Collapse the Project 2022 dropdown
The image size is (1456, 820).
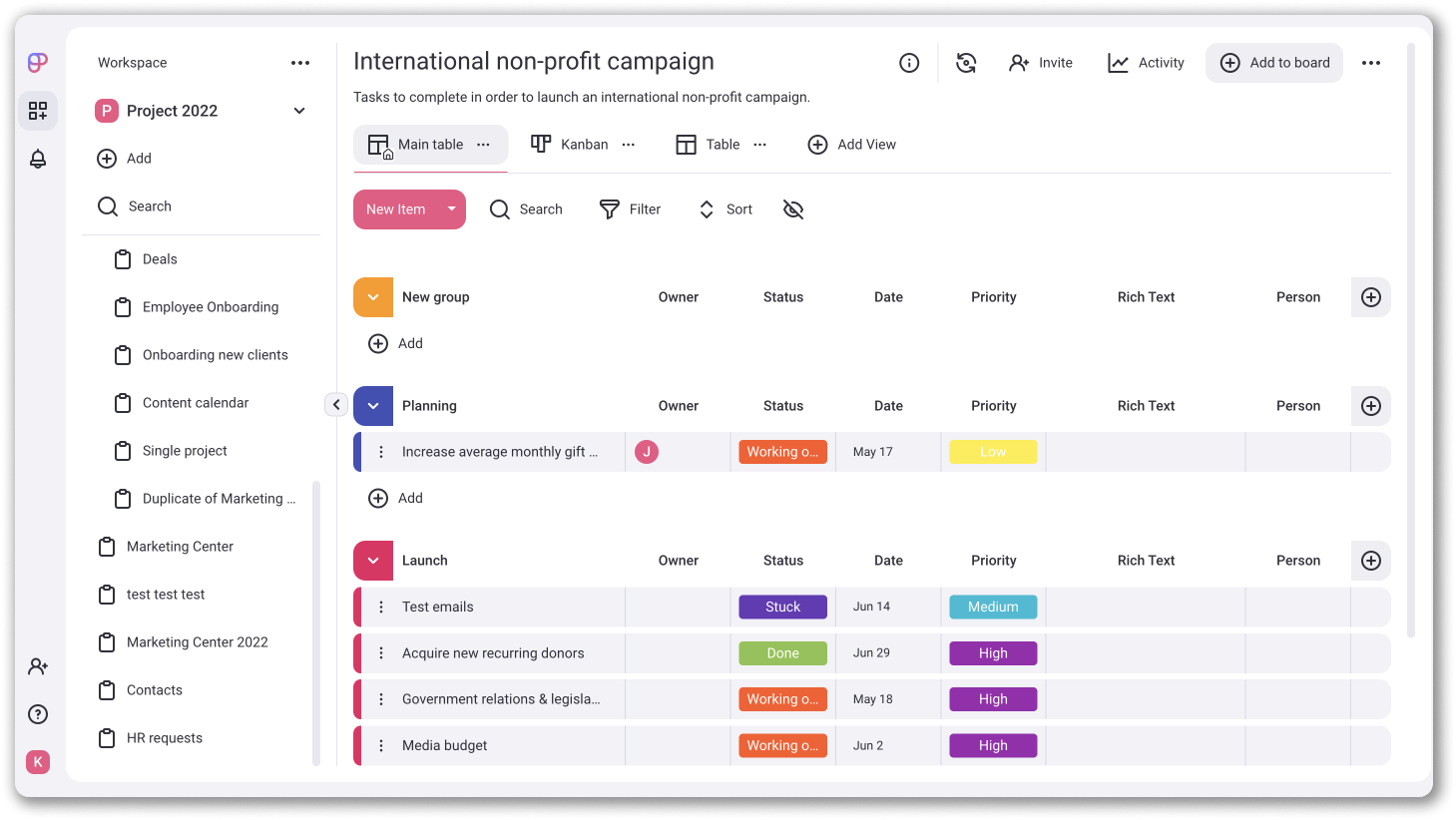pos(298,111)
